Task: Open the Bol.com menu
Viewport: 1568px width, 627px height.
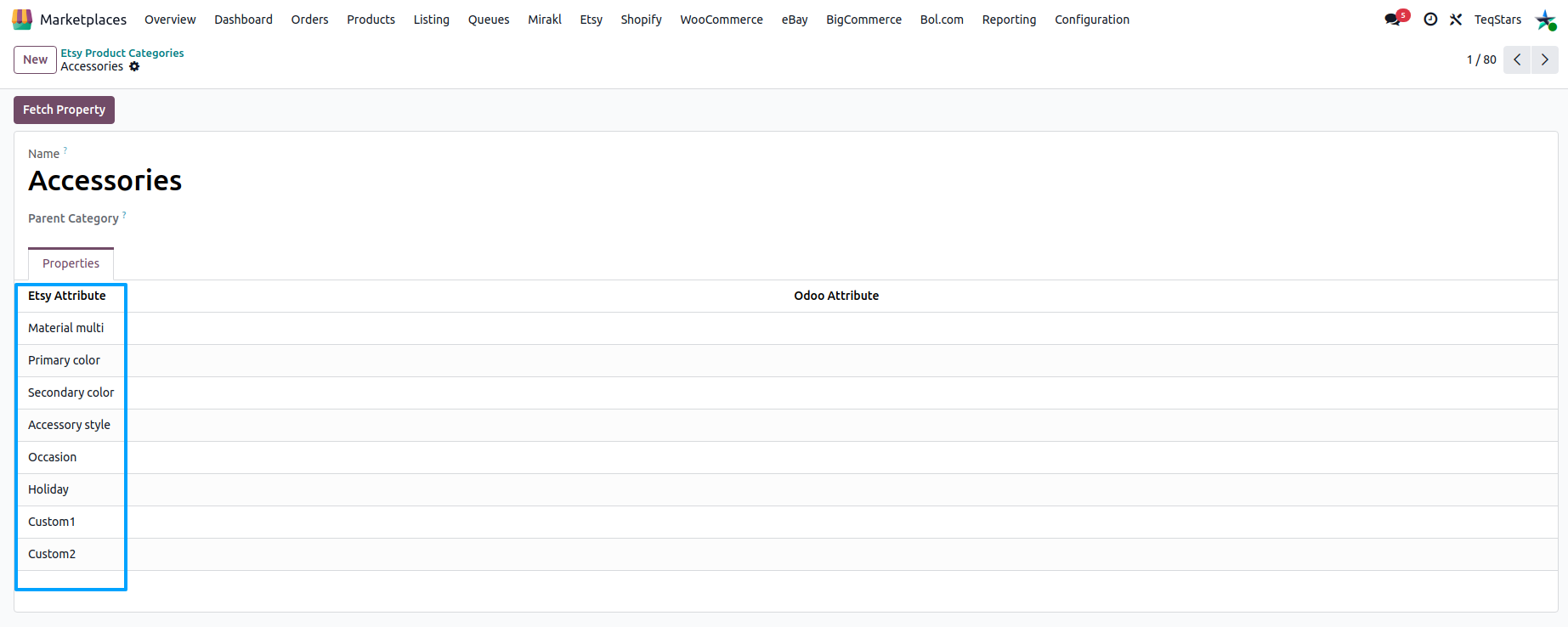Action: [942, 19]
